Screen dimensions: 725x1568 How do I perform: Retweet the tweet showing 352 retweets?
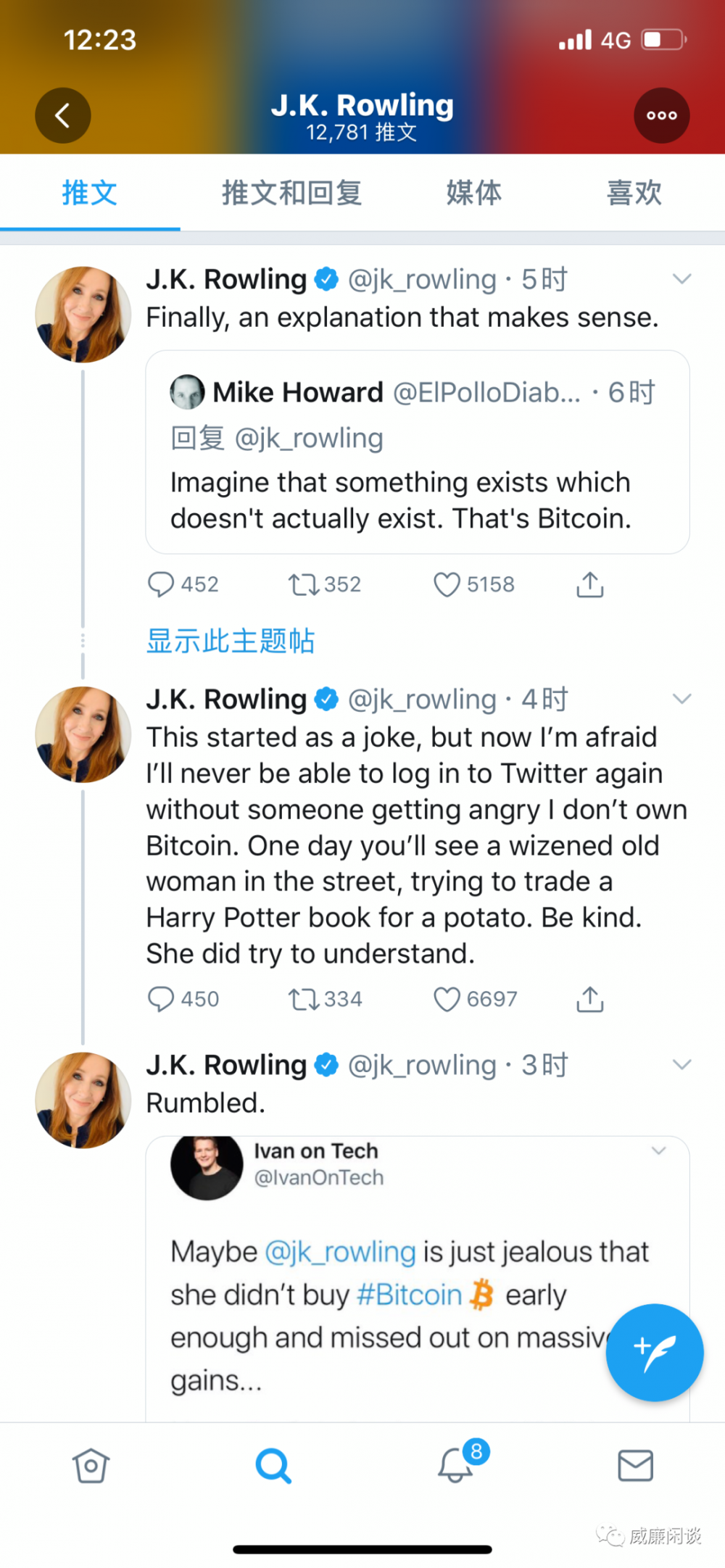pos(303,584)
